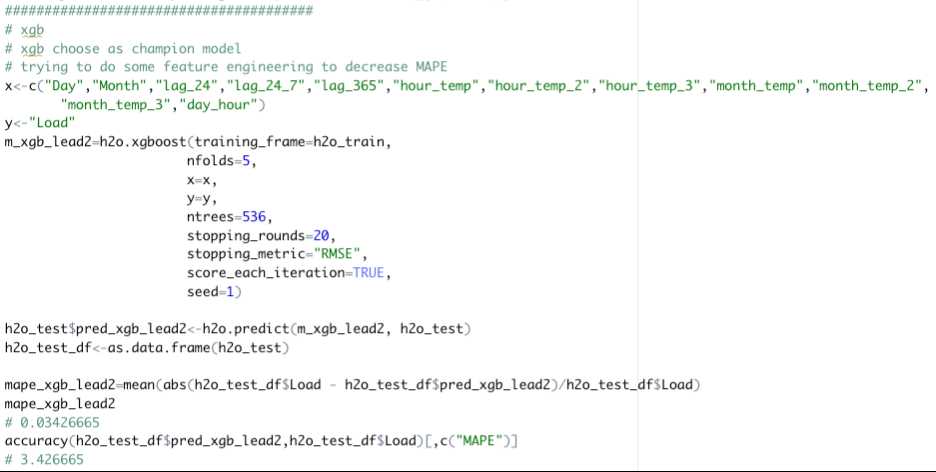This screenshot has width=936, height=472.
Task: Click the string "Month" in the x vector
Action: pyautogui.click(x=119, y=86)
